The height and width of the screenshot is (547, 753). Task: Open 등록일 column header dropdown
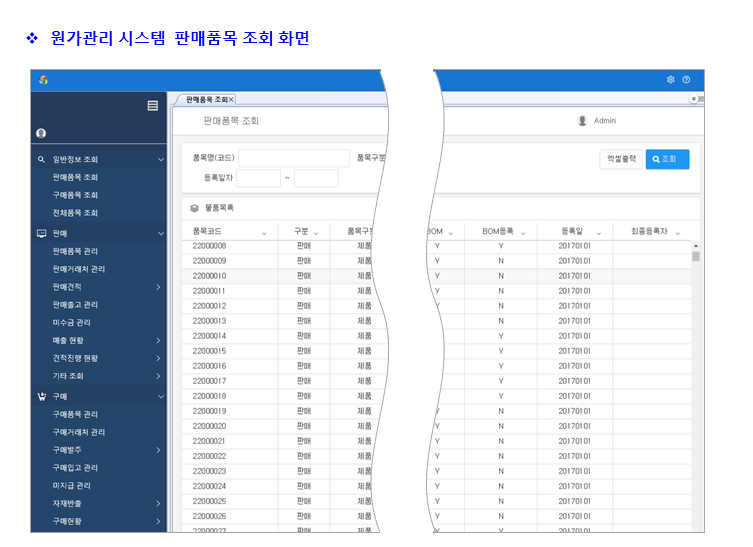click(x=599, y=233)
